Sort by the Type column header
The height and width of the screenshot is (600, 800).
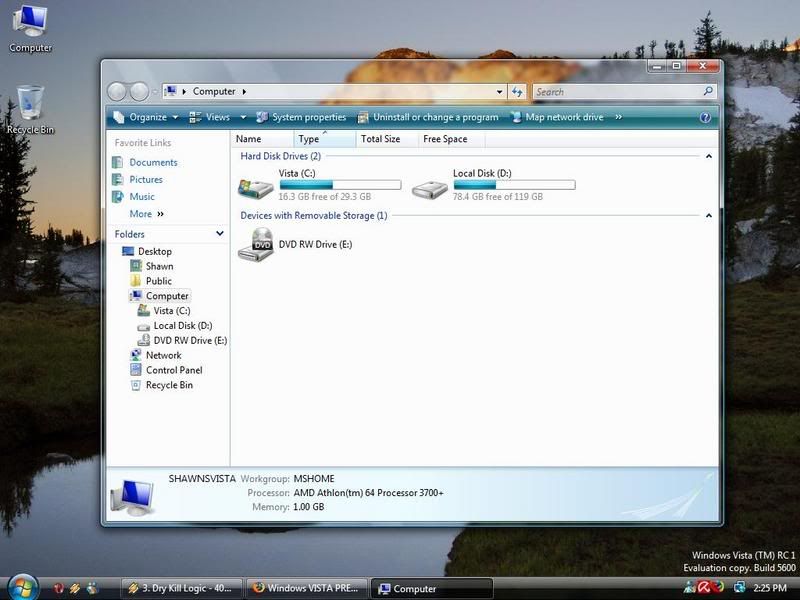pyautogui.click(x=324, y=139)
